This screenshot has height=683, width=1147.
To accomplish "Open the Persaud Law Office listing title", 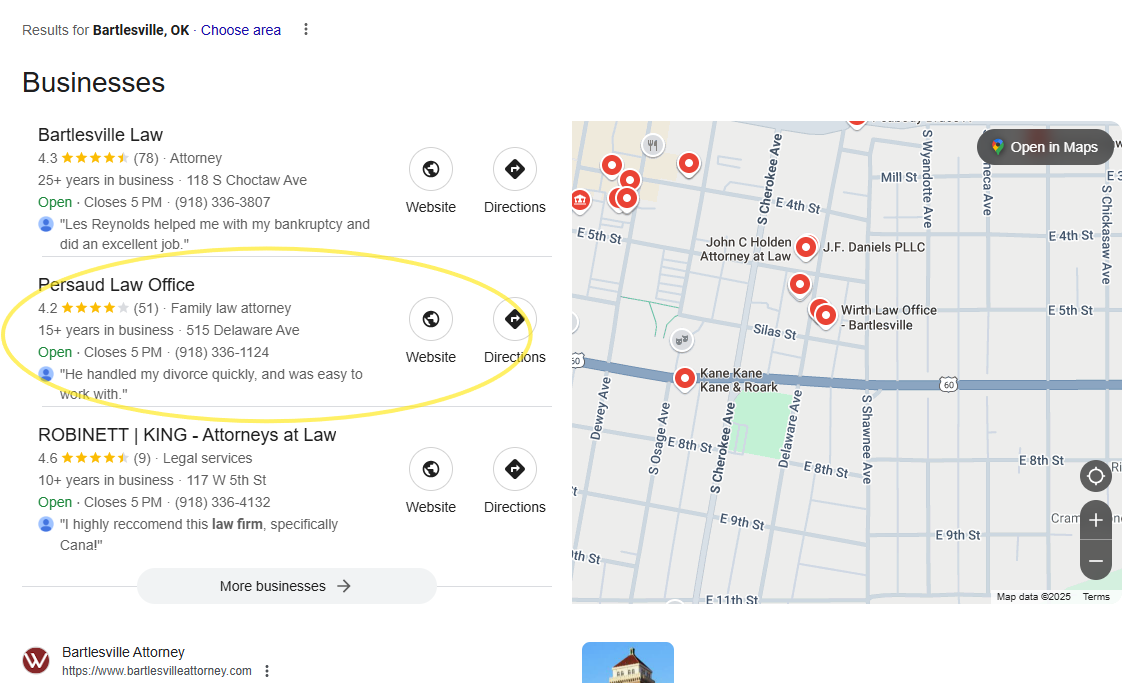I will [116, 284].
